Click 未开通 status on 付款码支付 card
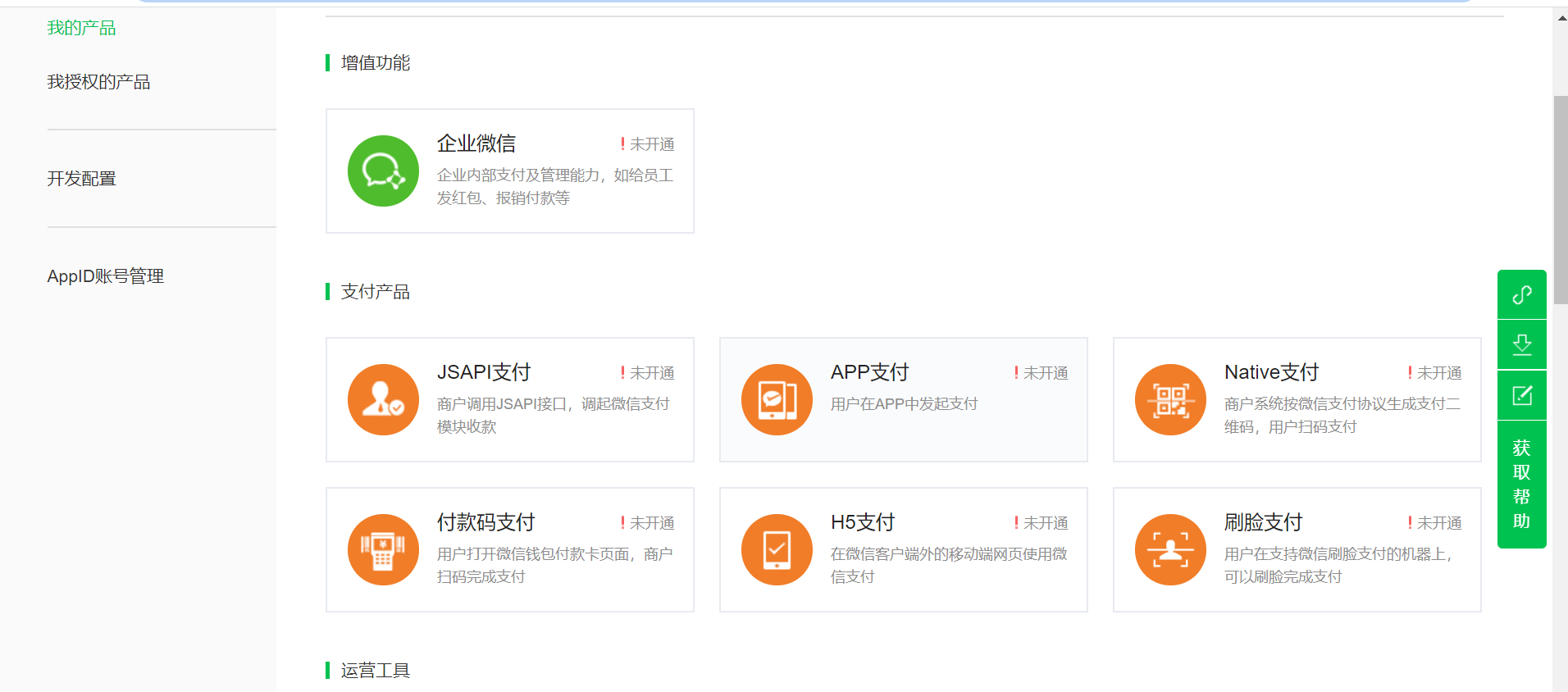 pyautogui.click(x=647, y=523)
